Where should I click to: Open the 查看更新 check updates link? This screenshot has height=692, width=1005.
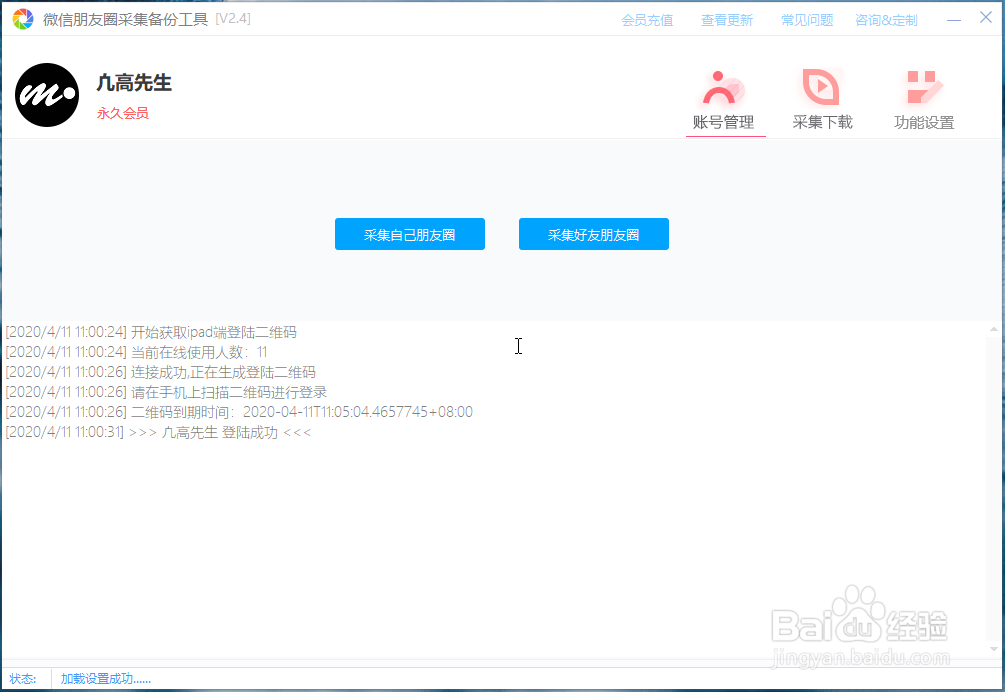[x=727, y=21]
